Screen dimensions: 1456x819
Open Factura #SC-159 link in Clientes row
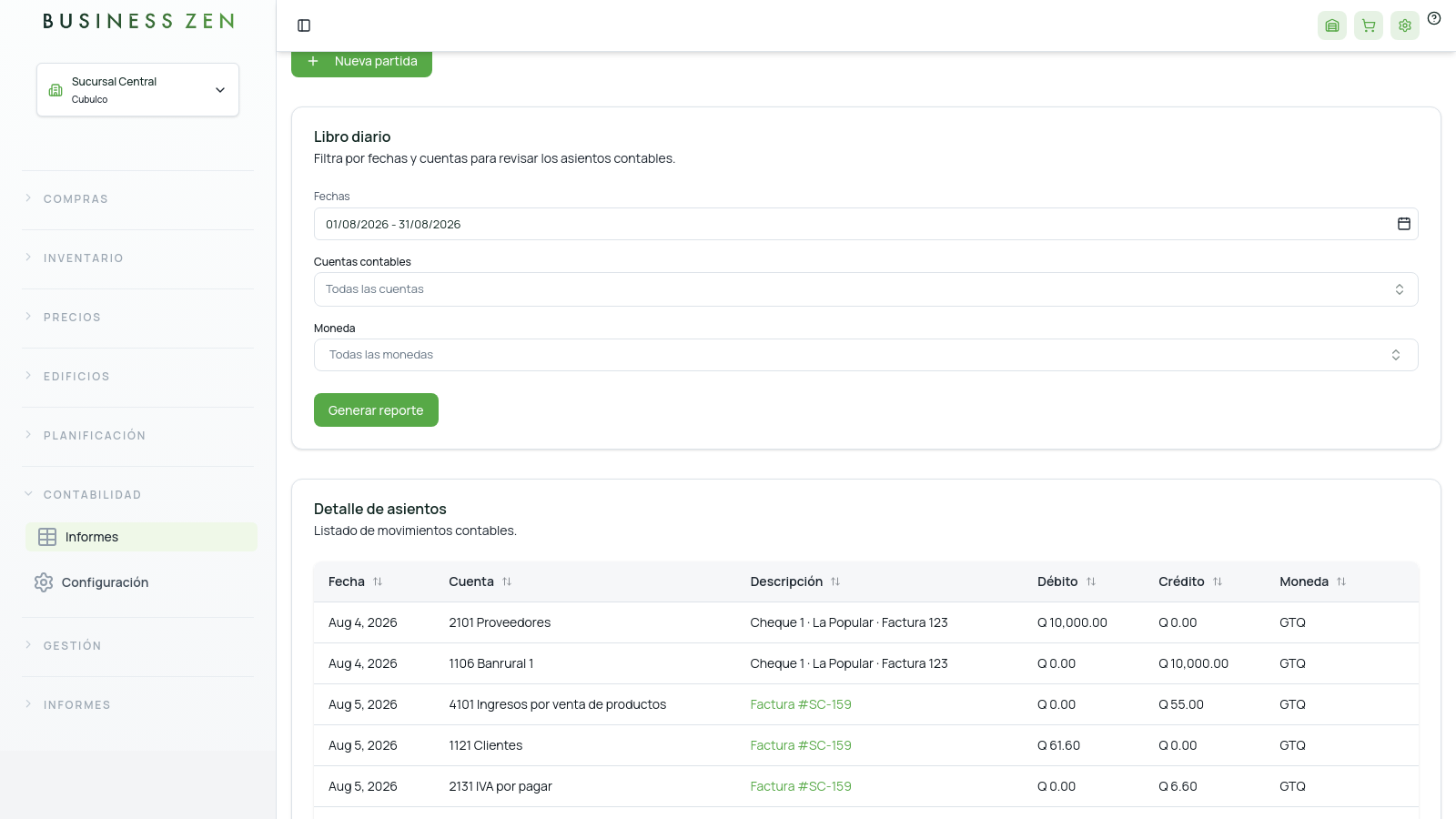click(x=801, y=745)
